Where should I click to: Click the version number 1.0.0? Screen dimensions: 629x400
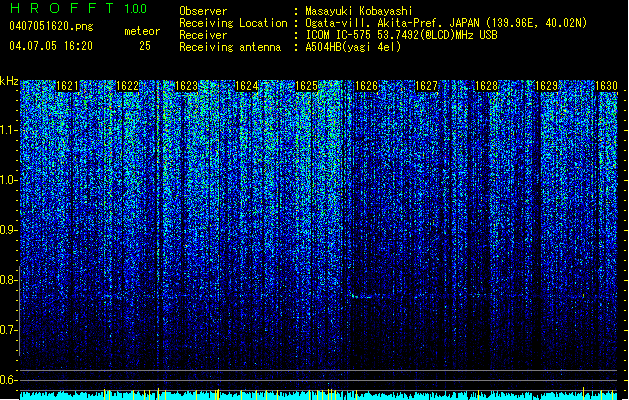point(136,9)
